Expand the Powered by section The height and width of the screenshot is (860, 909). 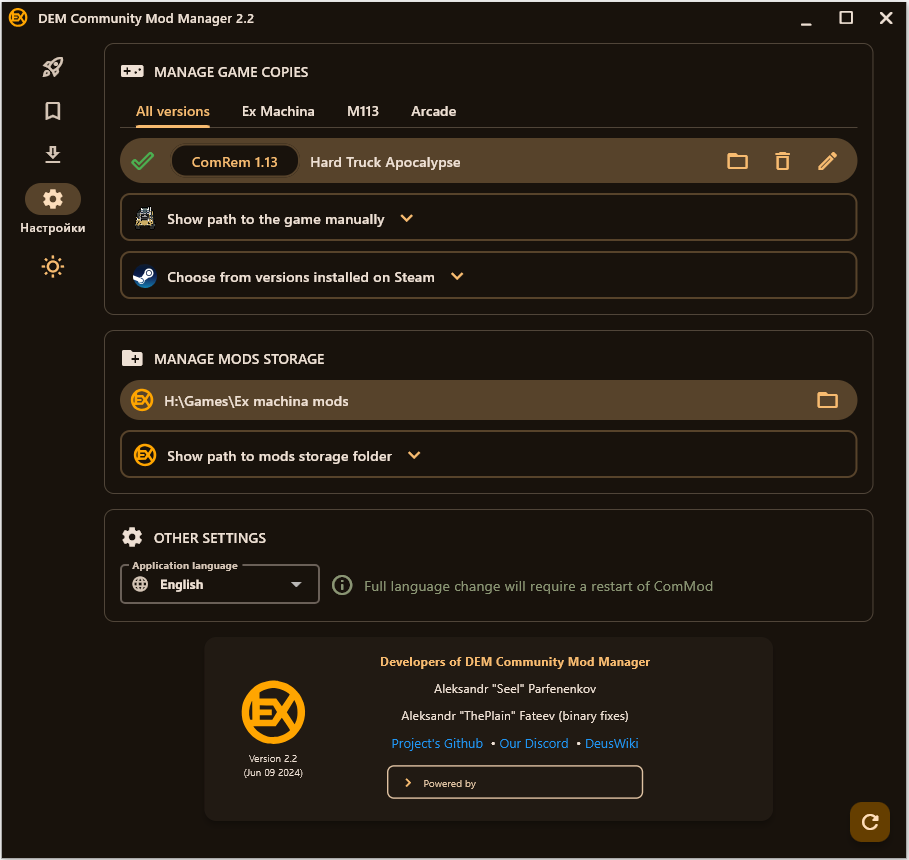pos(515,782)
